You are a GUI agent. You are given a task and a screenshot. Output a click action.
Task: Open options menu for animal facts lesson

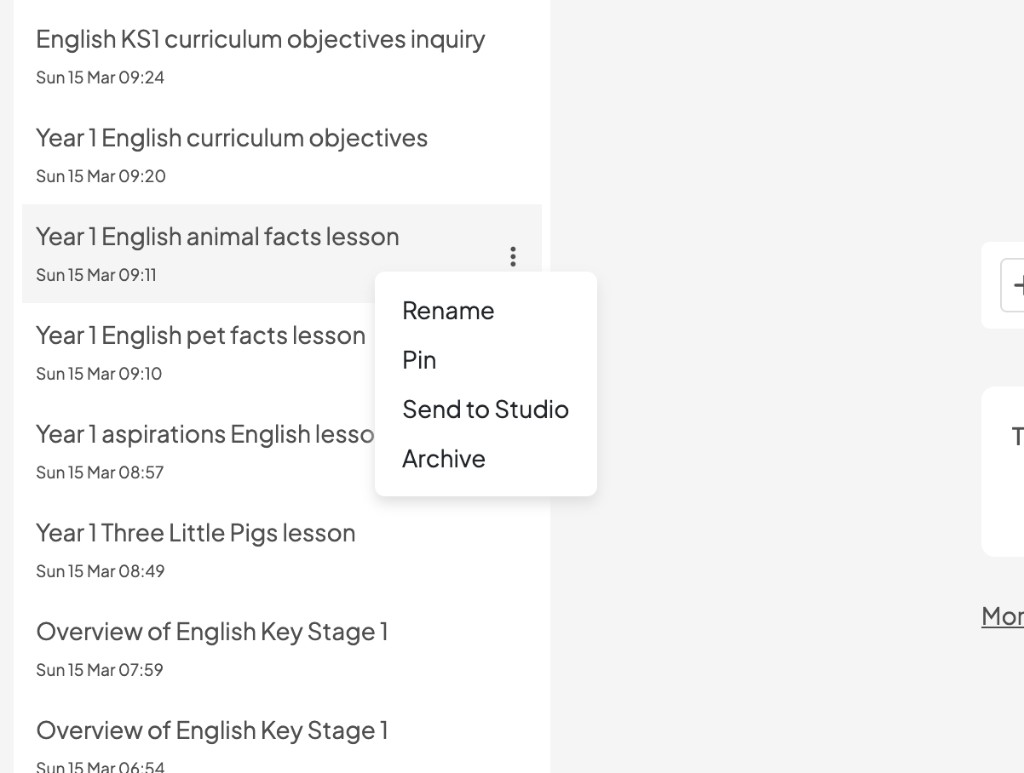(x=513, y=257)
